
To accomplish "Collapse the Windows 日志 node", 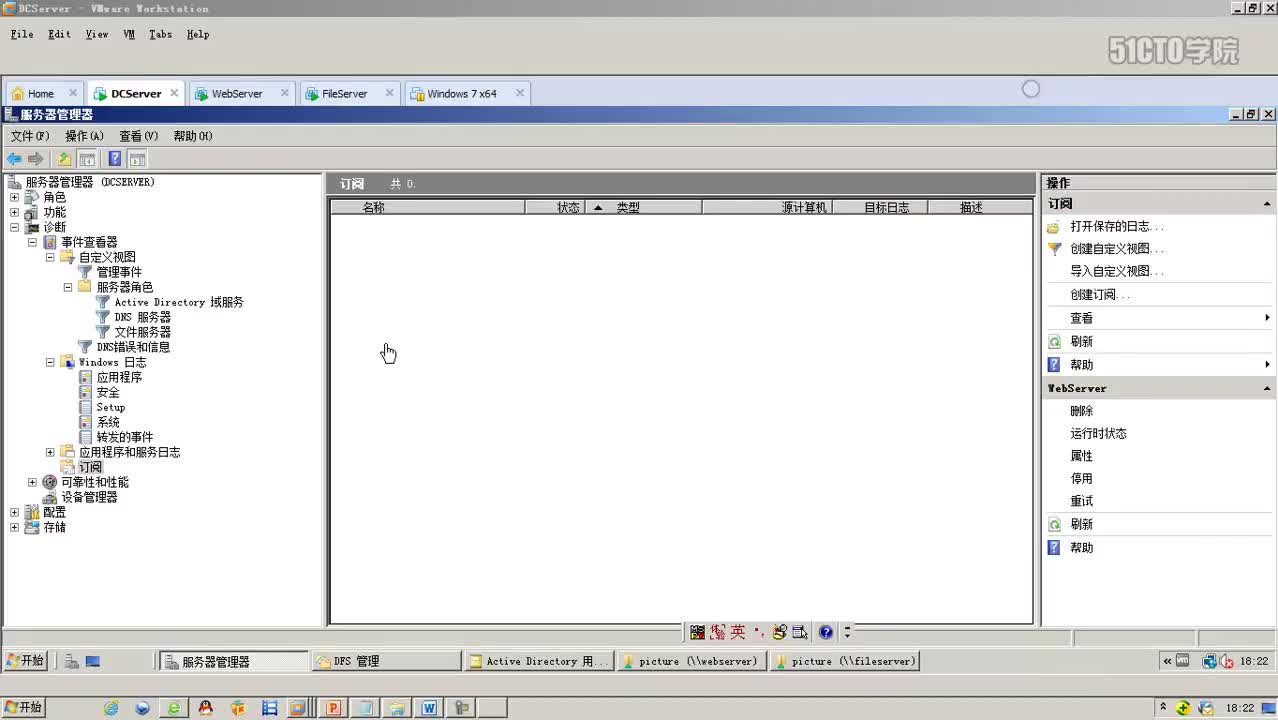I will tap(50, 362).
